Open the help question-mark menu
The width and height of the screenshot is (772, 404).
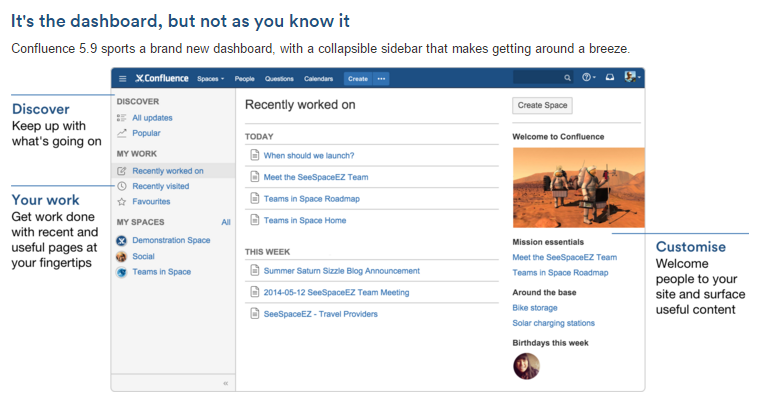tap(588, 77)
